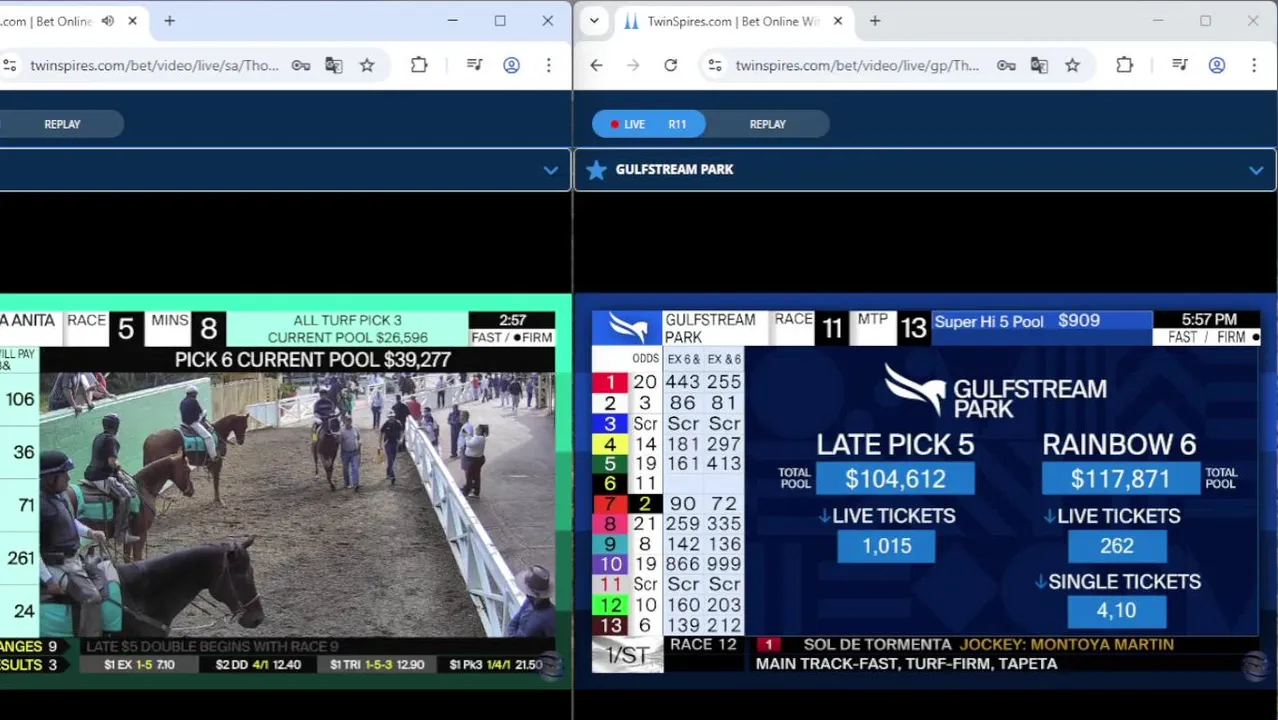Screen dimensions: 1278x720
Task: Close the left window's TwinSpires tab
Action: (x=132, y=21)
